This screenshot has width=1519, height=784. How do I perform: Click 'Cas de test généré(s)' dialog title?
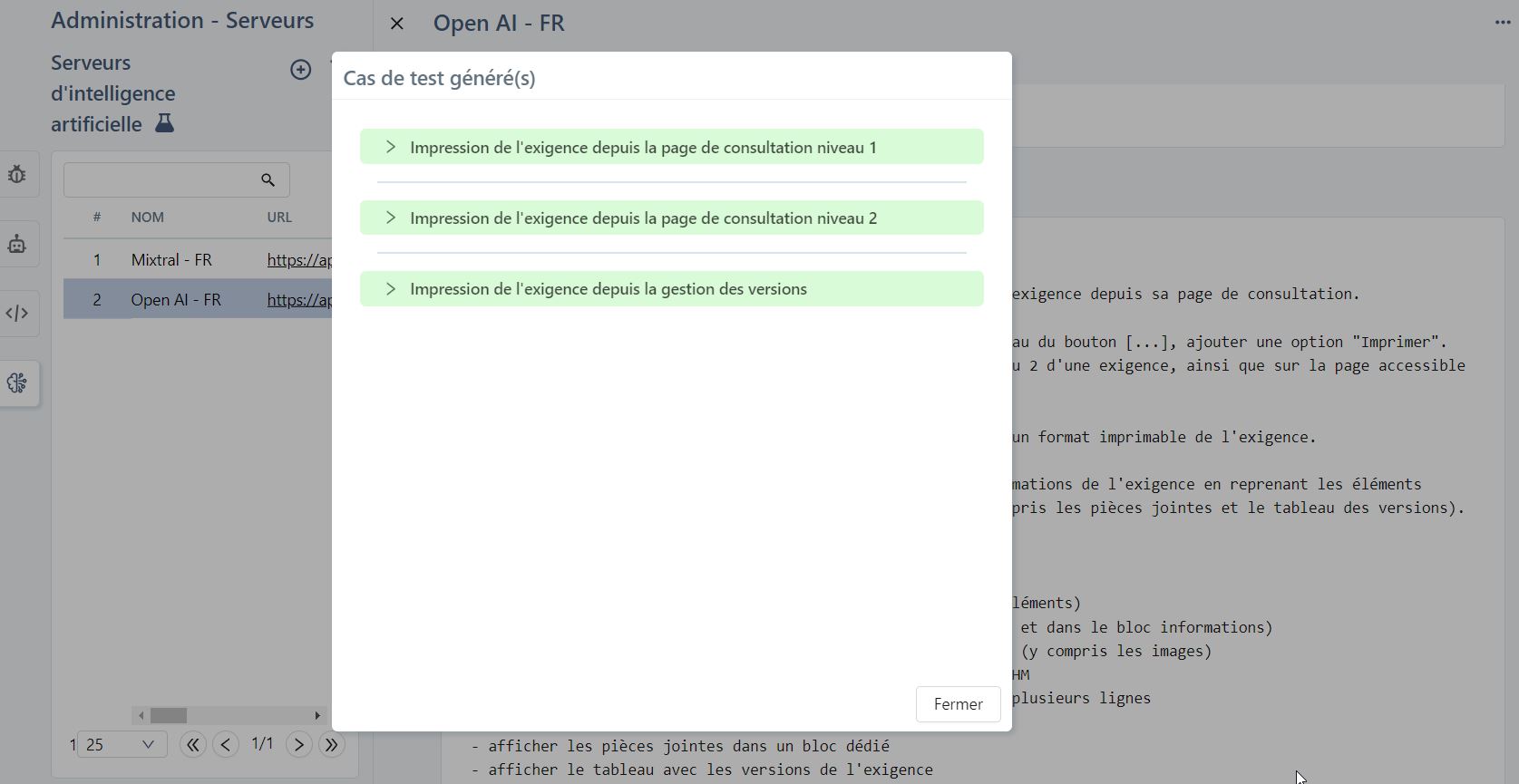(x=440, y=78)
